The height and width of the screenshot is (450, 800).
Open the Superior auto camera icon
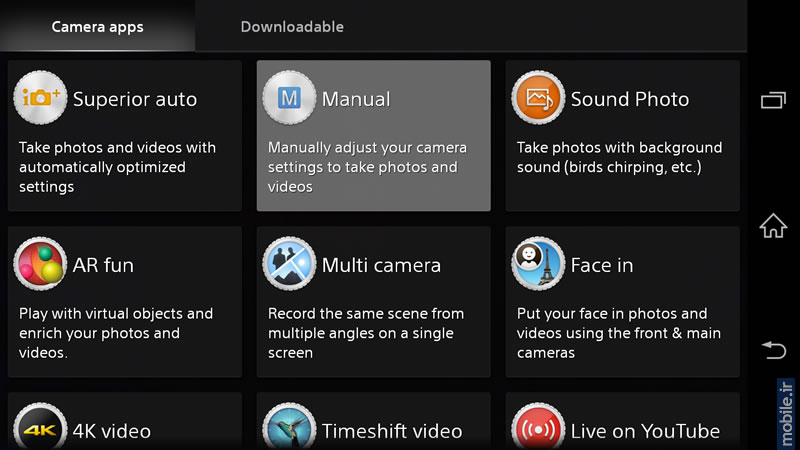[40, 97]
